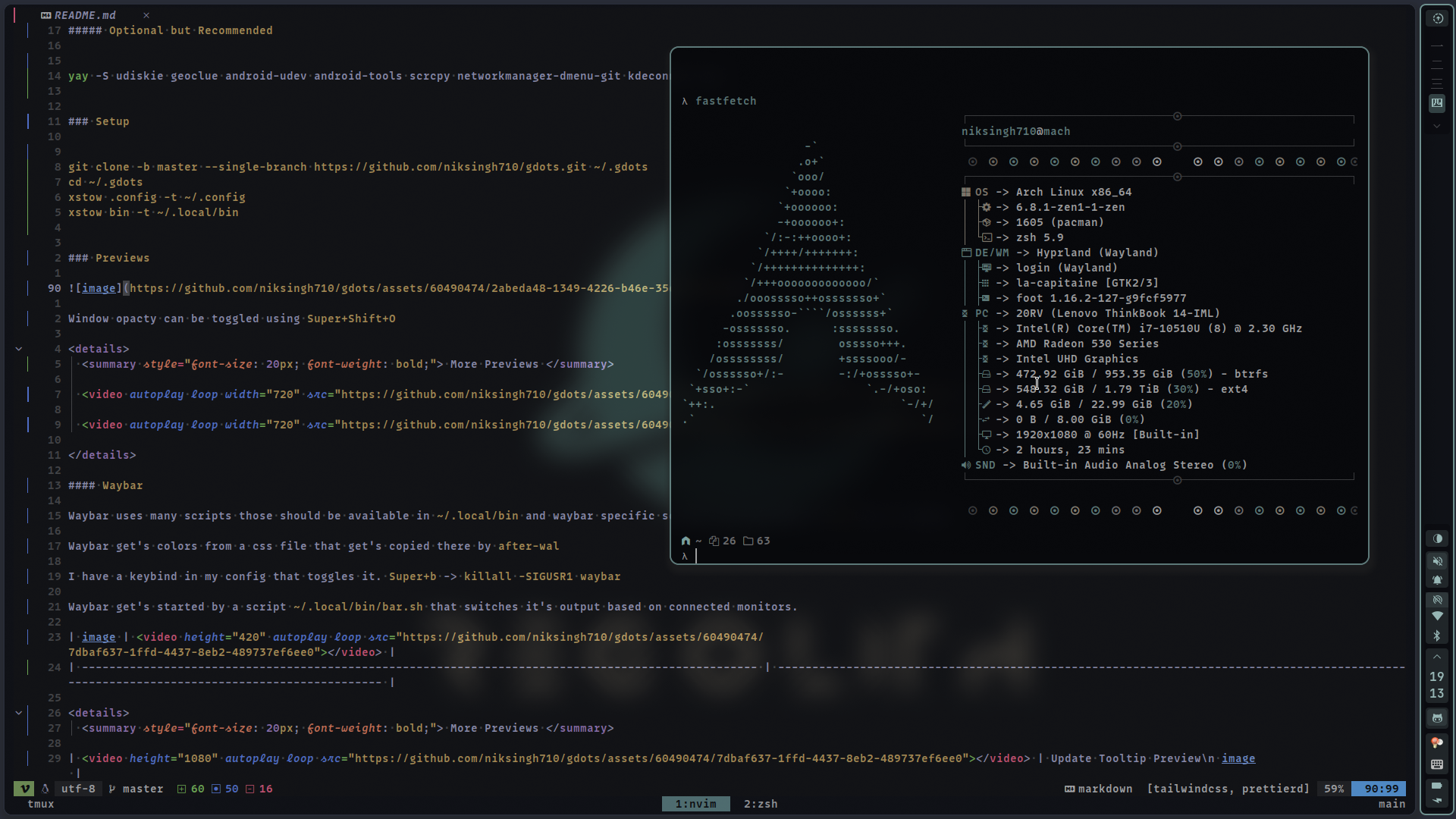
Task: Click the tmux main session name
Action: (1392, 804)
